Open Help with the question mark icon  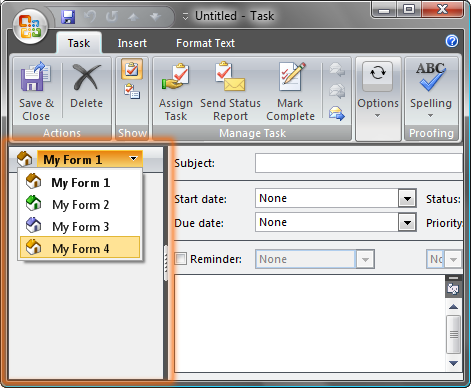tap(452, 41)
